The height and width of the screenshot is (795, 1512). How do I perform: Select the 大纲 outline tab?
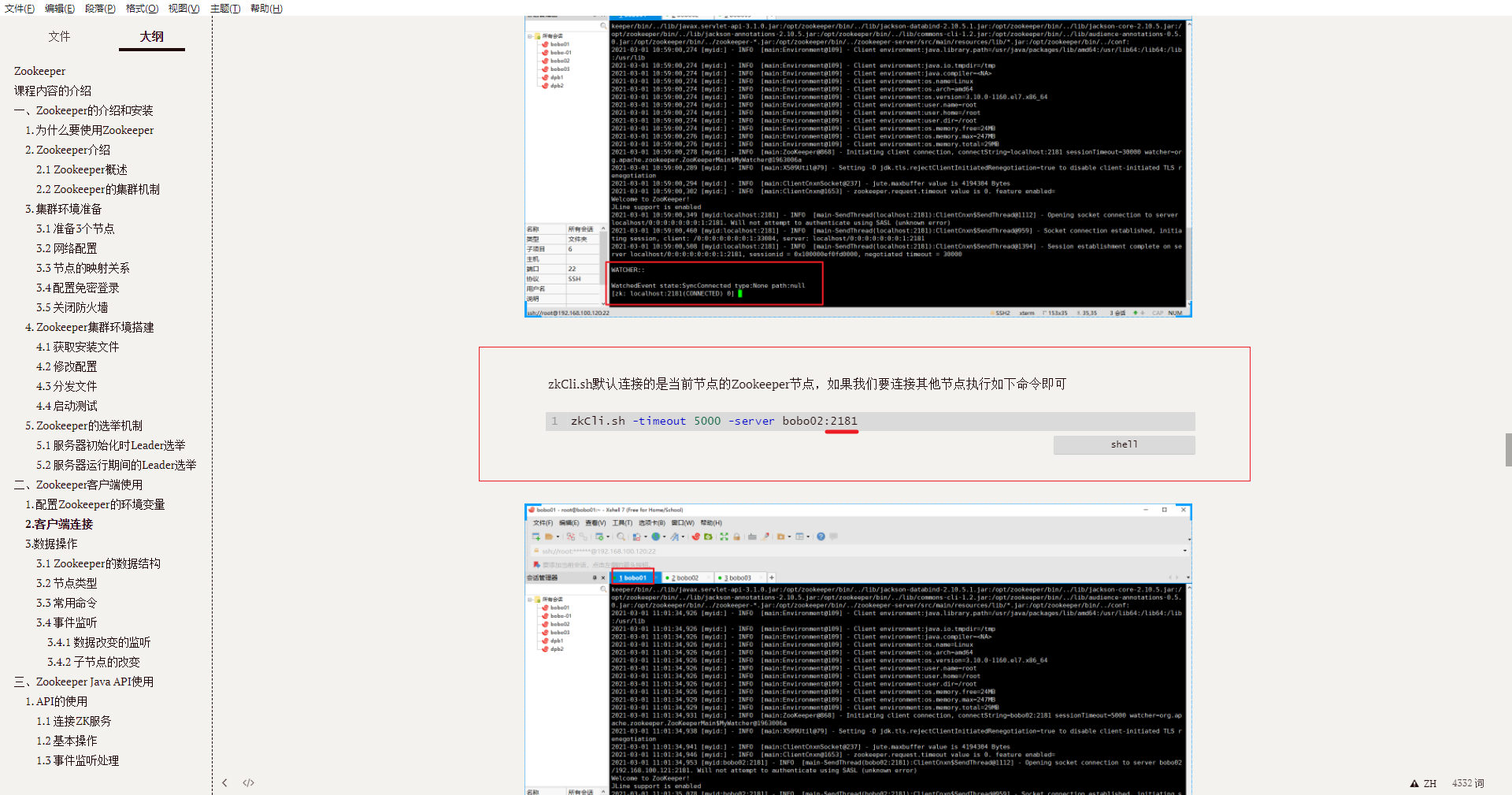point(152,36)
